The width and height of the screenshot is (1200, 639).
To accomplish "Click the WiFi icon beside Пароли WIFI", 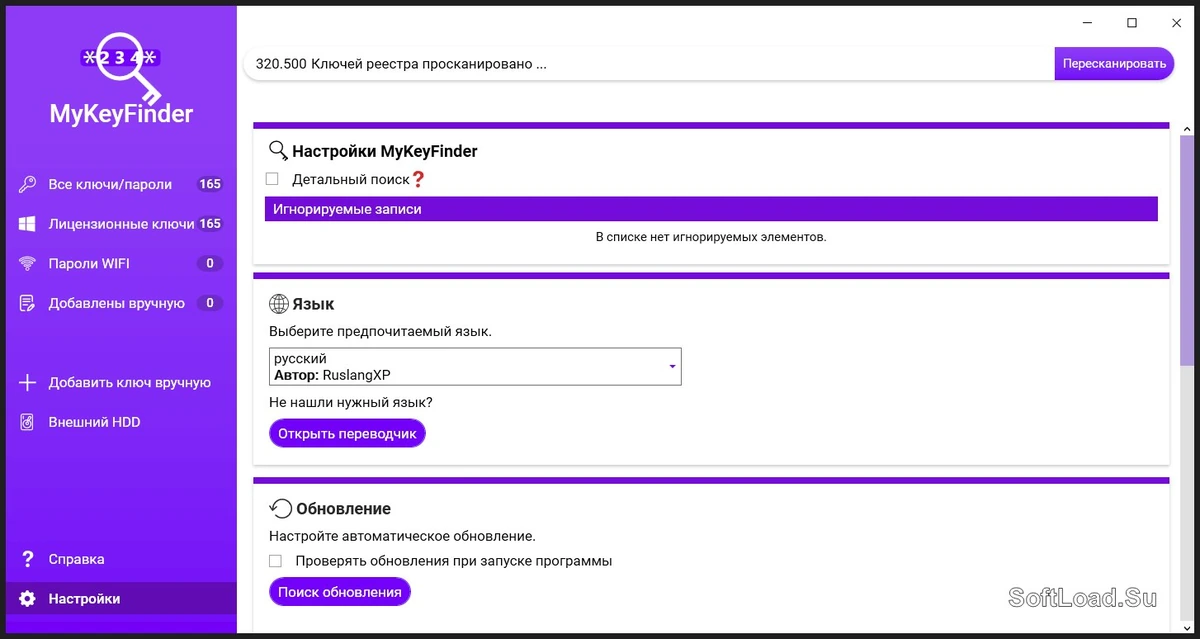I will 28,264.
